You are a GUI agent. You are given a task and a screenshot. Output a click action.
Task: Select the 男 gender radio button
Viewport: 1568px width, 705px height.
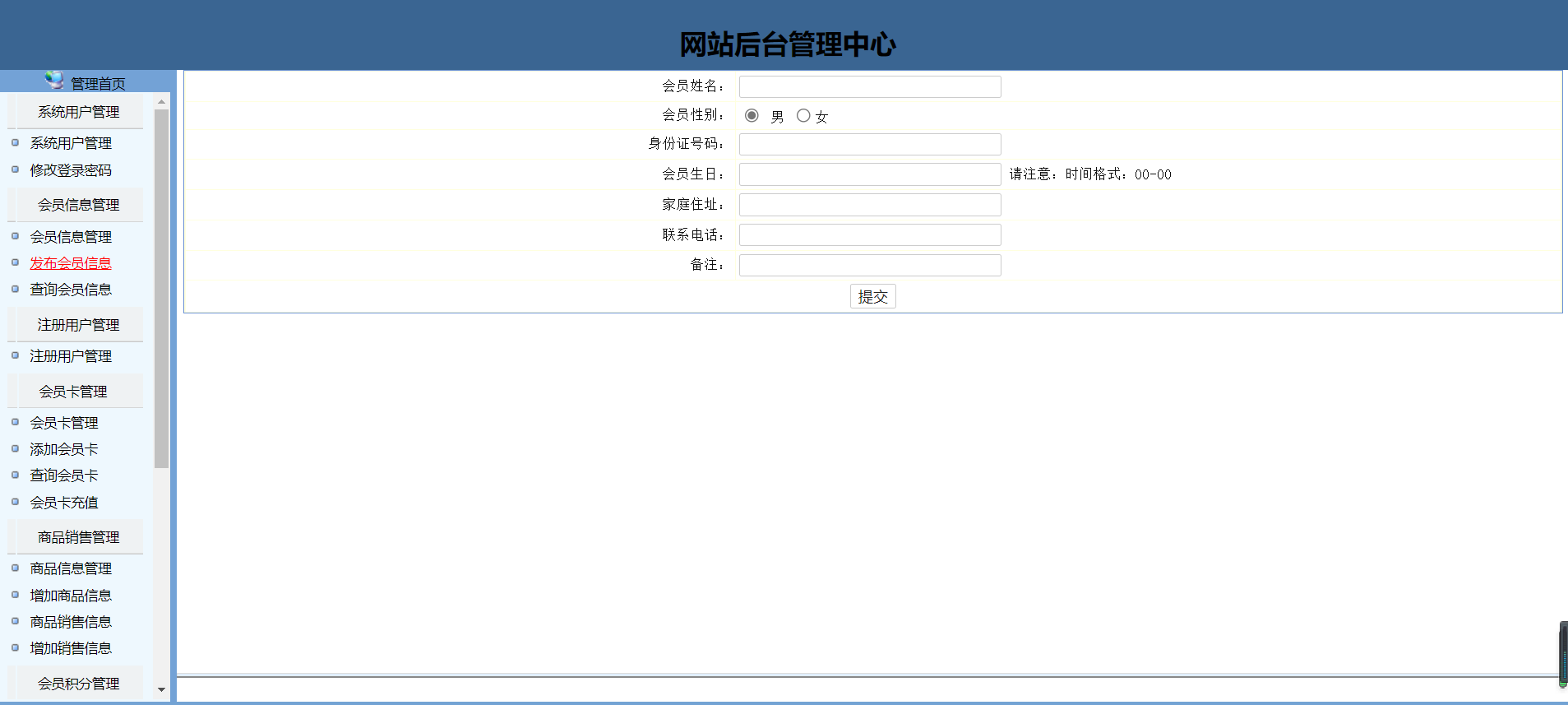(752, 116)
